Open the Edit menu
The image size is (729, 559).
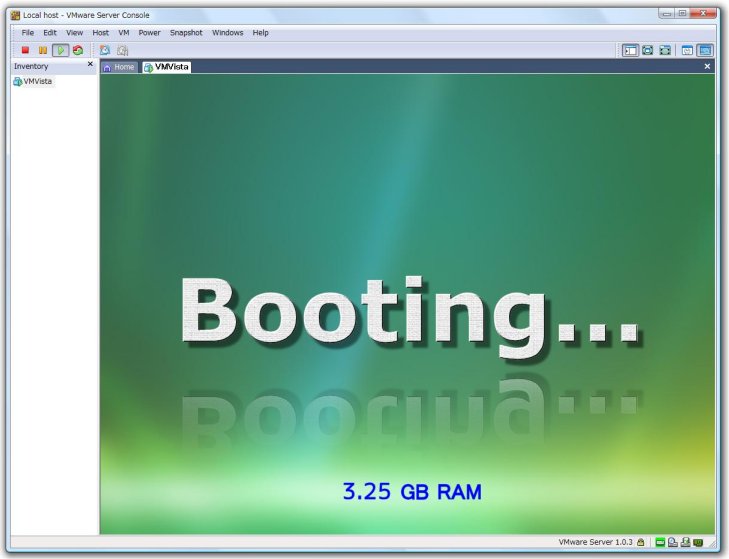[50, 33]
